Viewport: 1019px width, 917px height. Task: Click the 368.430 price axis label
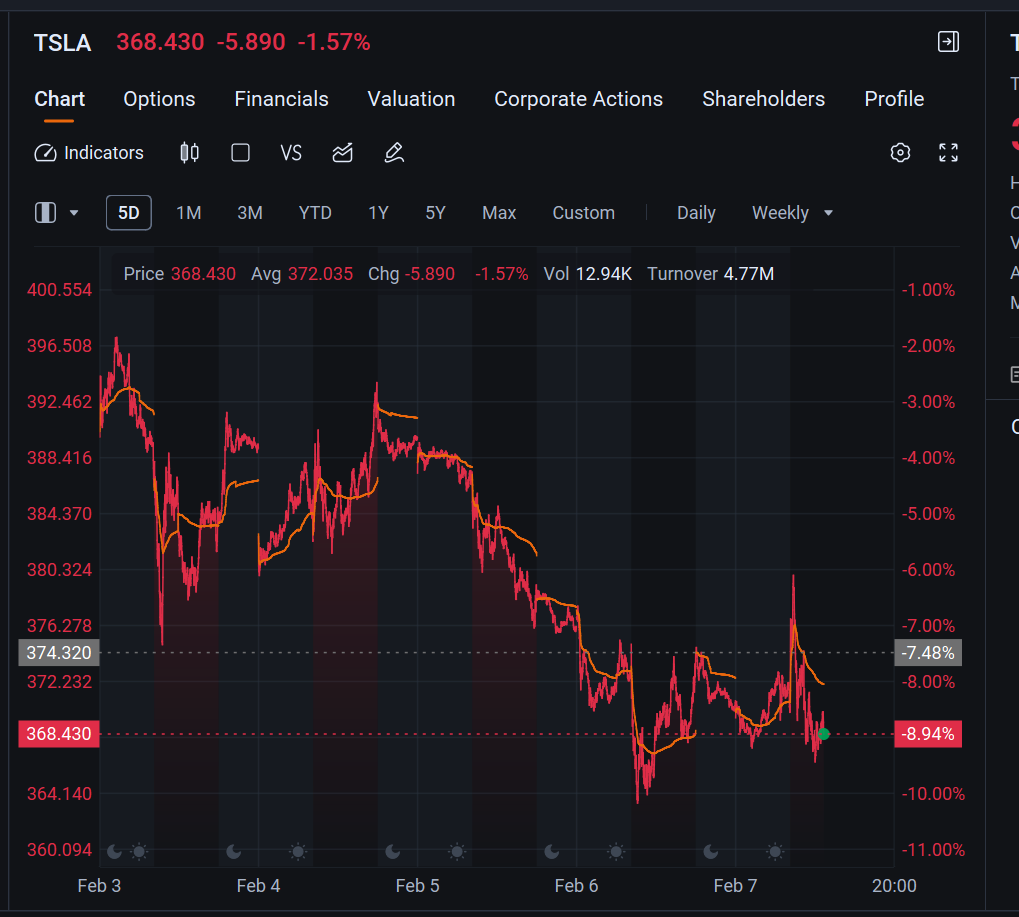(x=58, y=734)
